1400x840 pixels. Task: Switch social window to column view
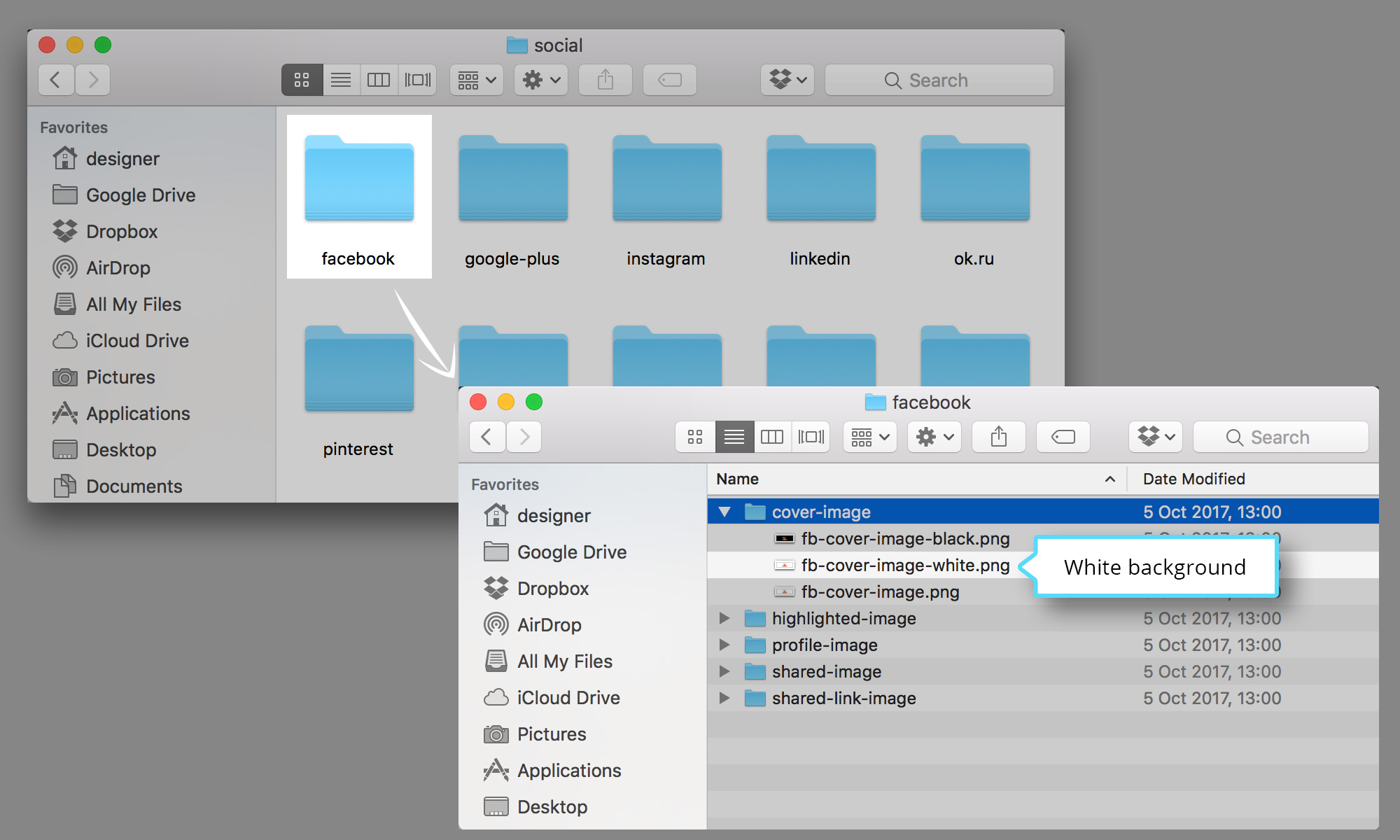pos(379,80)
